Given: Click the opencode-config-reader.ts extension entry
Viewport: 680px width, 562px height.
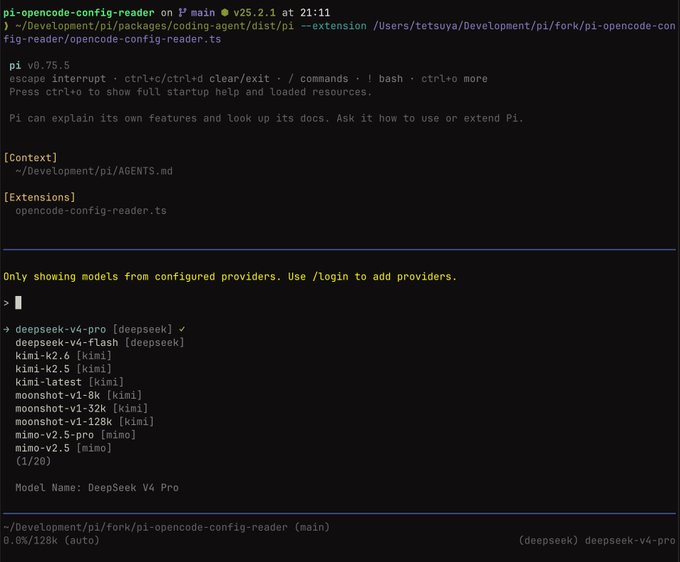Looking at the screenshot, I should [x=91, y=210].
